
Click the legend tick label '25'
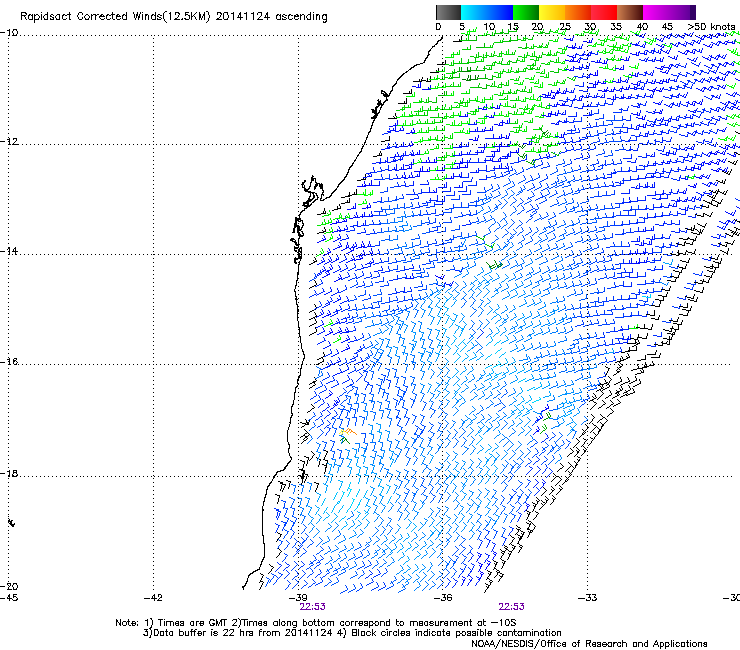click(565, 27)
